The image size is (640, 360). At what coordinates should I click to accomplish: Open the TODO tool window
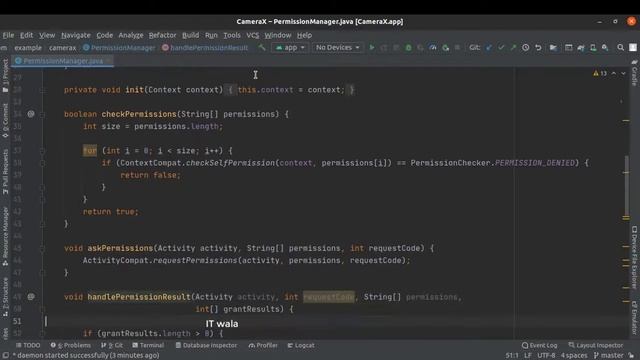pyautogui.click(x=28, y=345)
